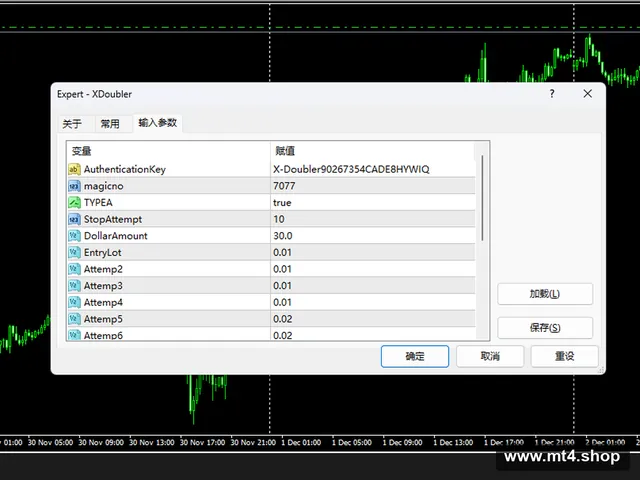Select the magicno value 7077
This screenshot has width=640, height=480.
tap(284, 186)
